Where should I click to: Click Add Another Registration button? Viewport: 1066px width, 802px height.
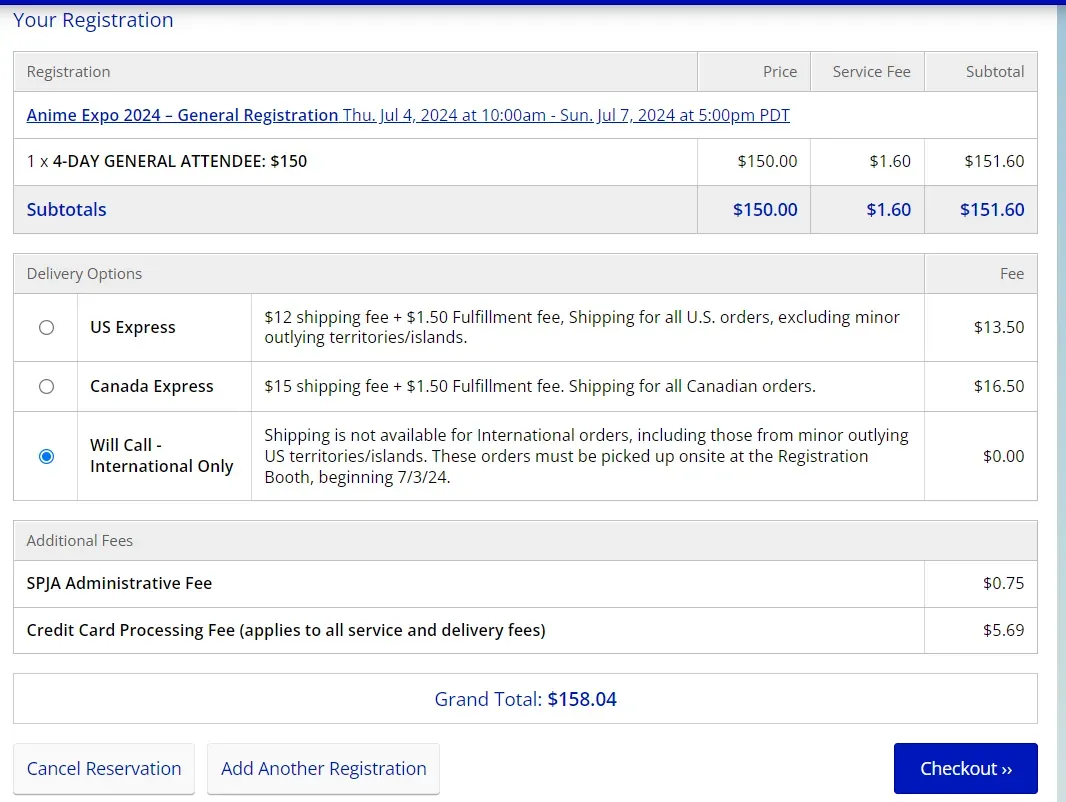coord(323,768)
